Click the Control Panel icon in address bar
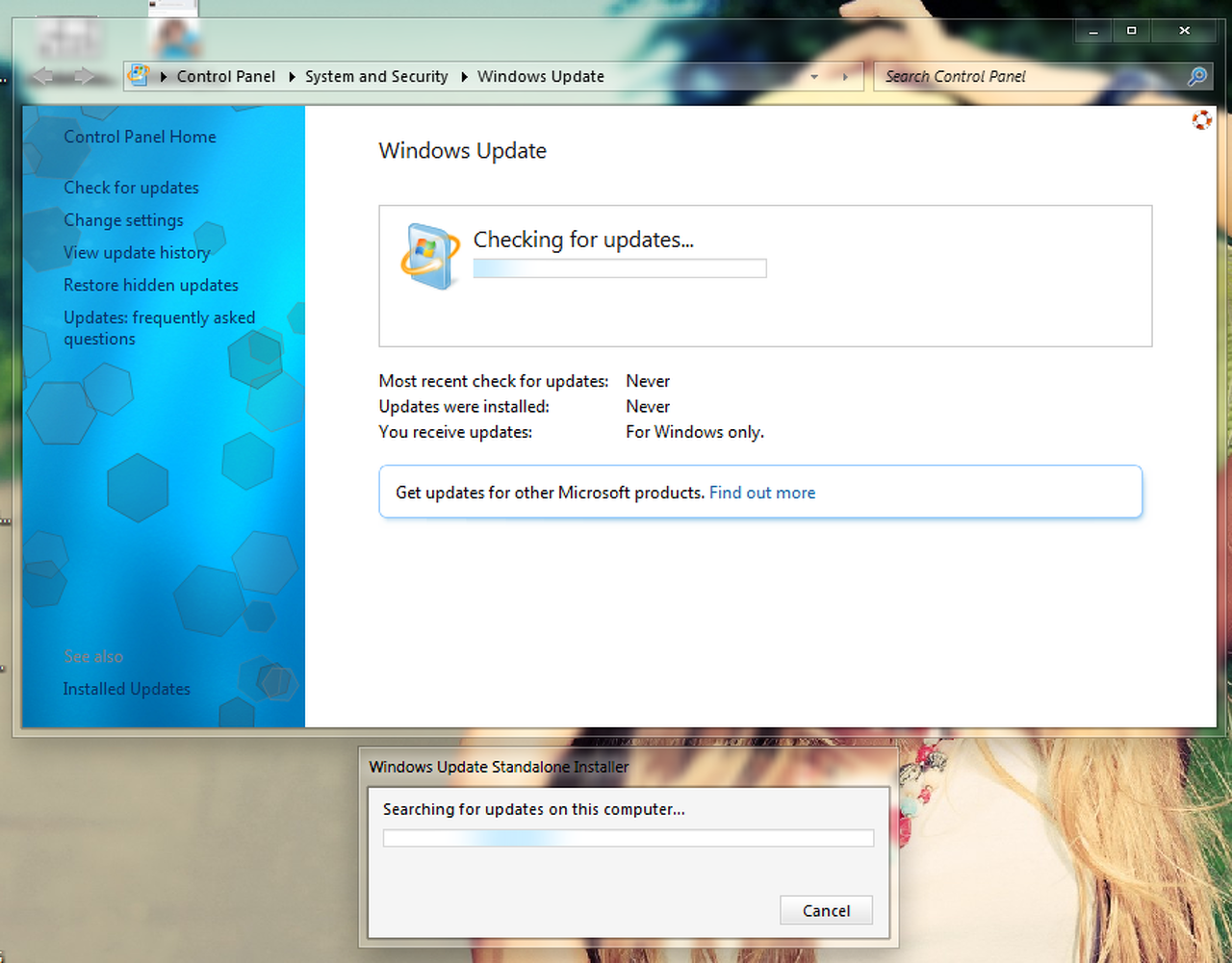Viewport: 1232px width, 963px height. click(x=139, y=75)
